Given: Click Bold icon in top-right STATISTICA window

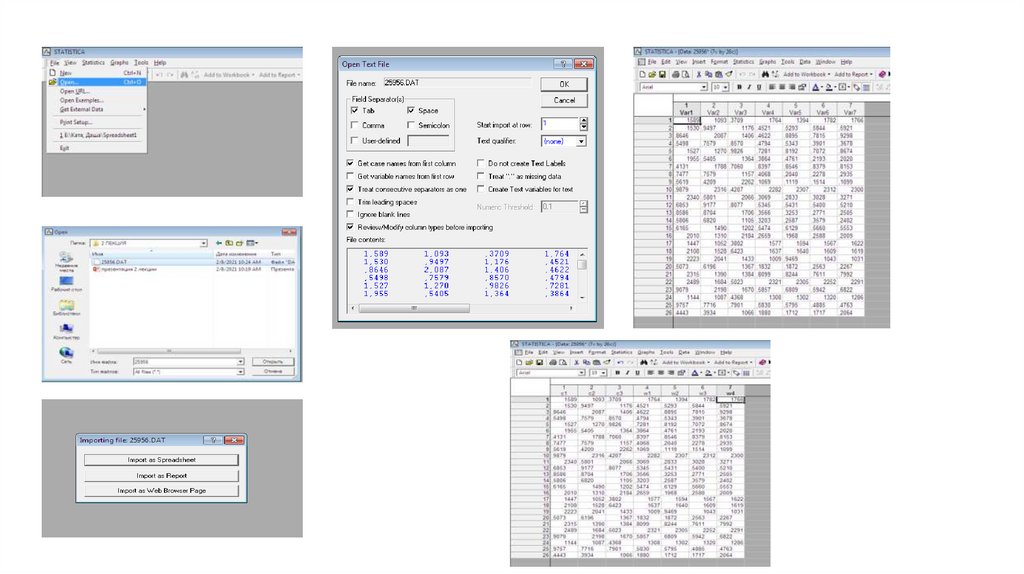Looking at the screenshot, I should click(739, 87).
